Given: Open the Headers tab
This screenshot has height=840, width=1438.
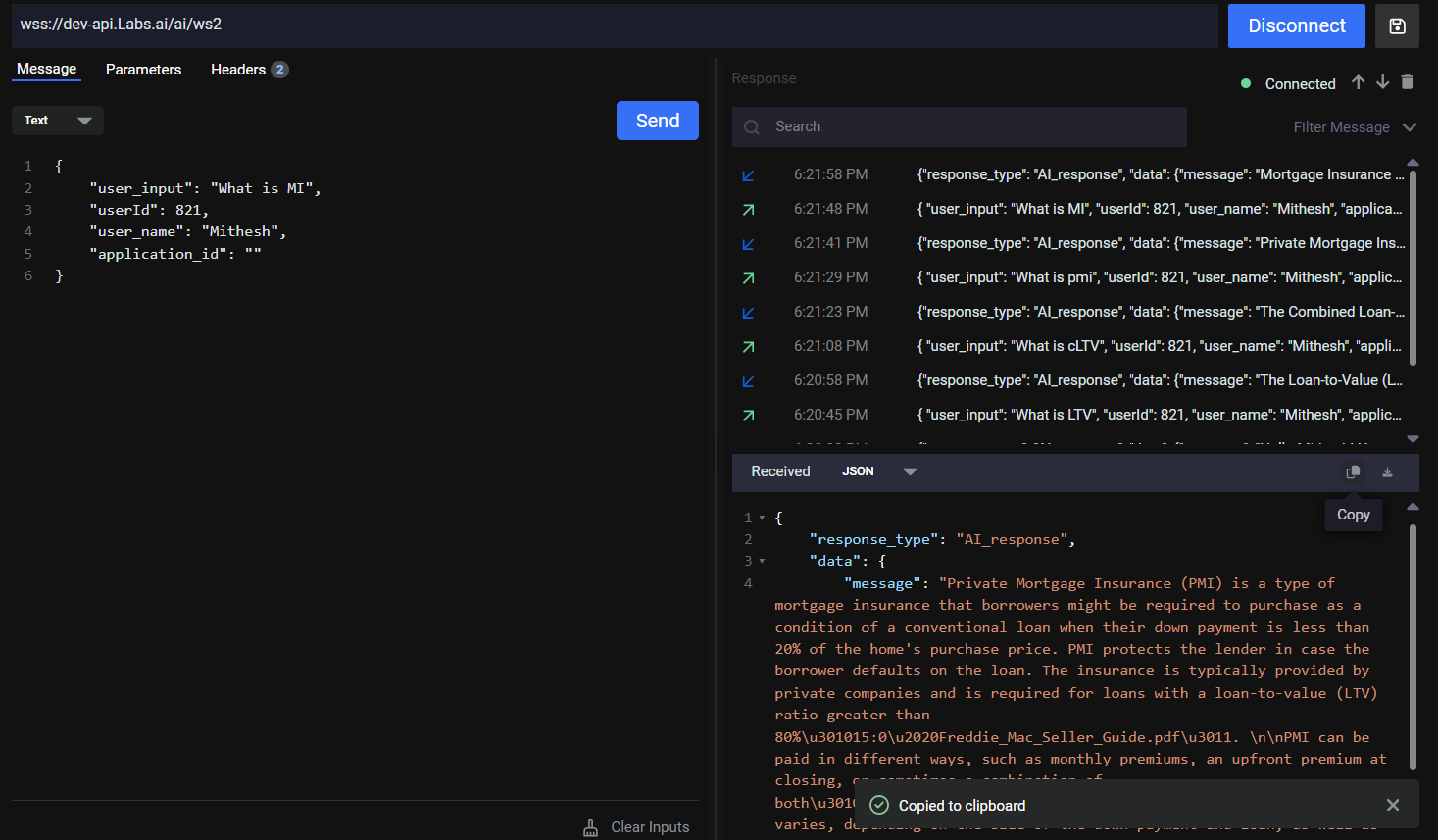Looking at the screenshot, I should tap(238, 70).
